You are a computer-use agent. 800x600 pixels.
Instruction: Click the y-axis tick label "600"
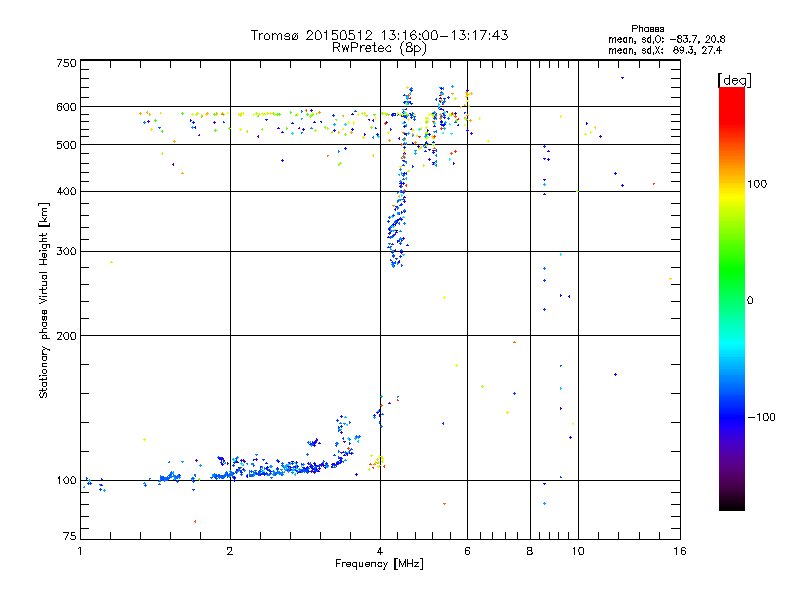[x=66, y=107]
